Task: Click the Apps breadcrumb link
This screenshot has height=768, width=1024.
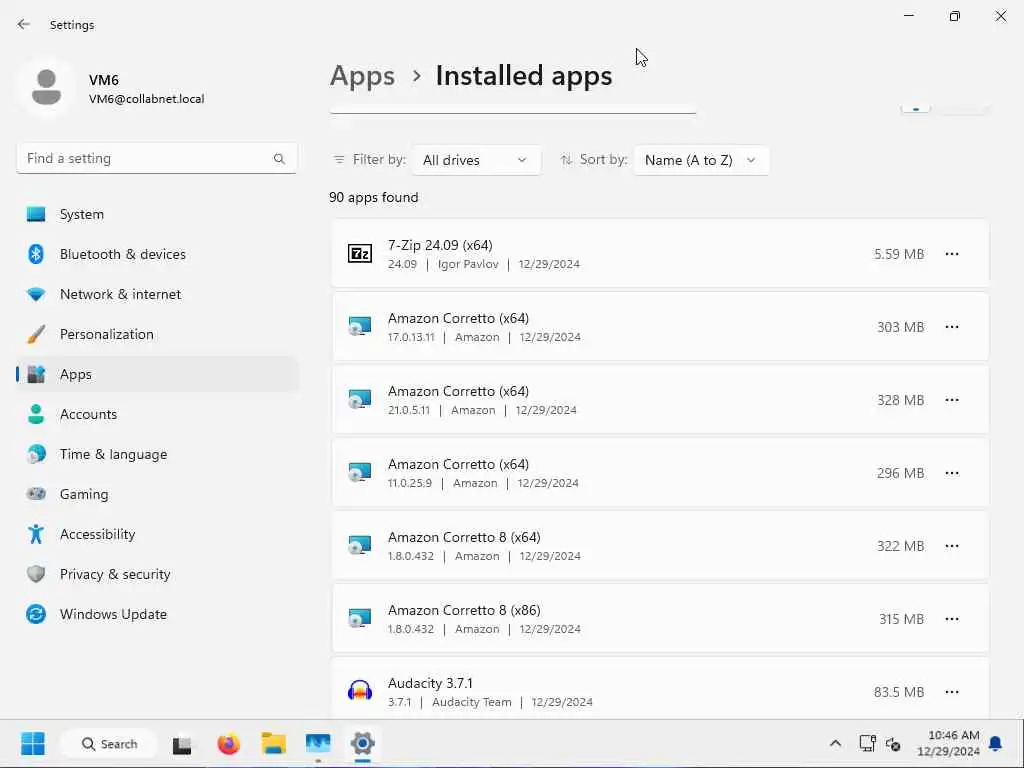Action: coord(362,76)
